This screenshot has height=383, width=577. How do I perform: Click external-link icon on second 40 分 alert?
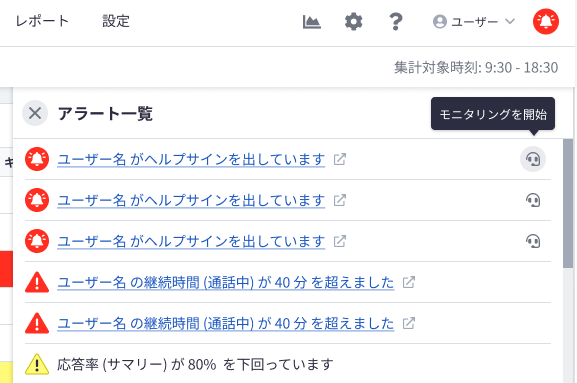[408, 324]
